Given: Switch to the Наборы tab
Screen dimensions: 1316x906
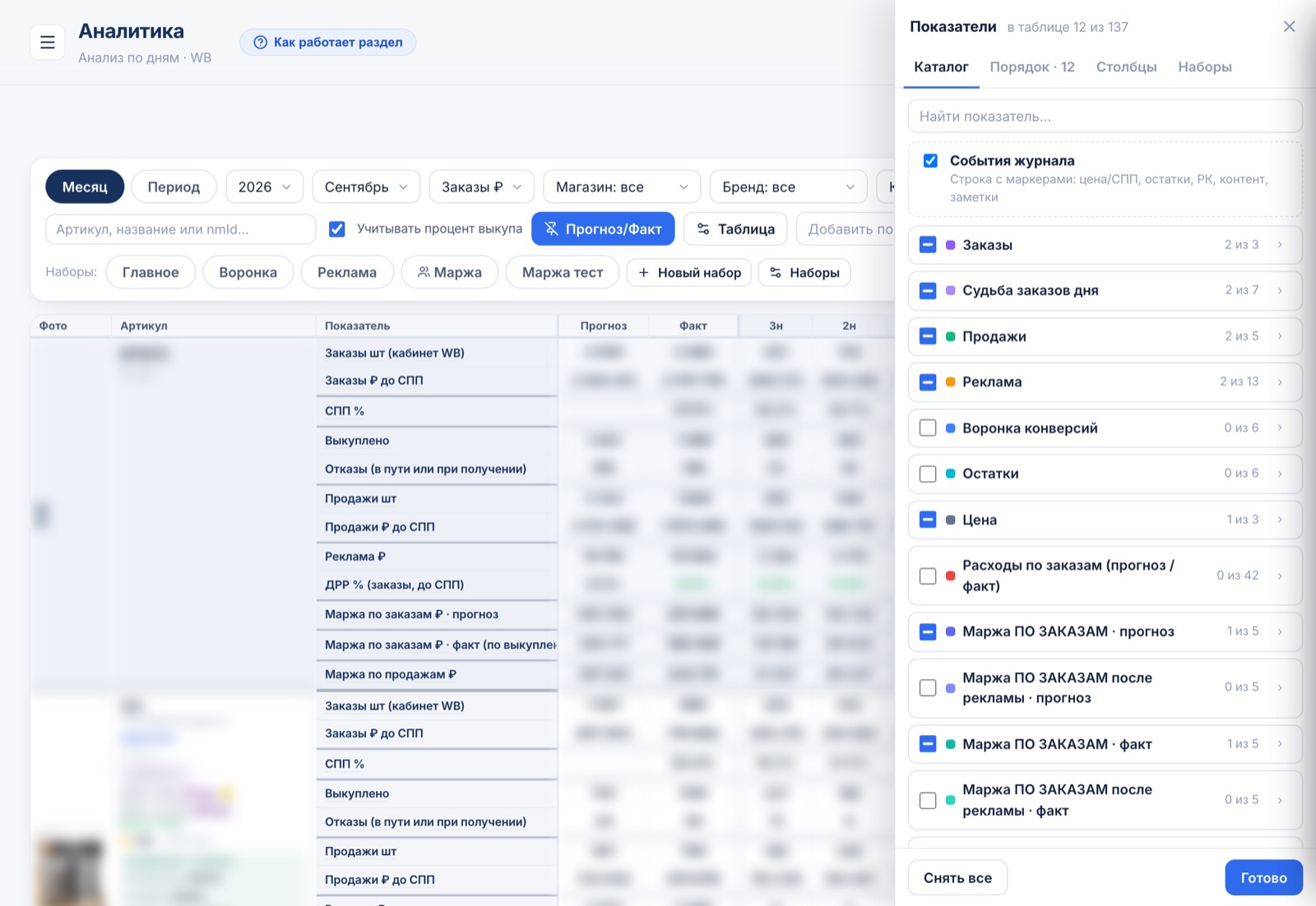Looking at the screenshot, I should (x=1204, y=67).
